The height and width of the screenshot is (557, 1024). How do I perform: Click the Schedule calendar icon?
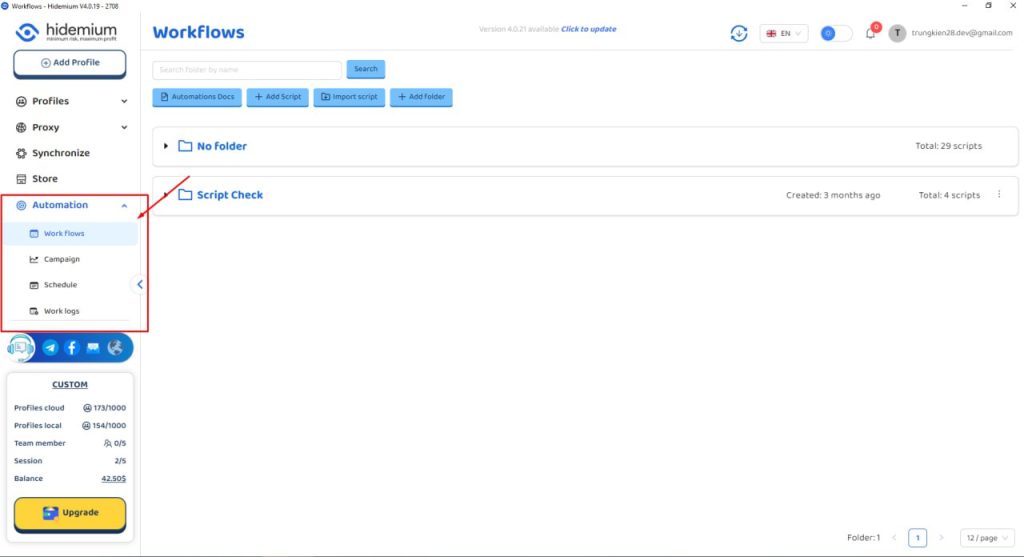tap(34, 285)
